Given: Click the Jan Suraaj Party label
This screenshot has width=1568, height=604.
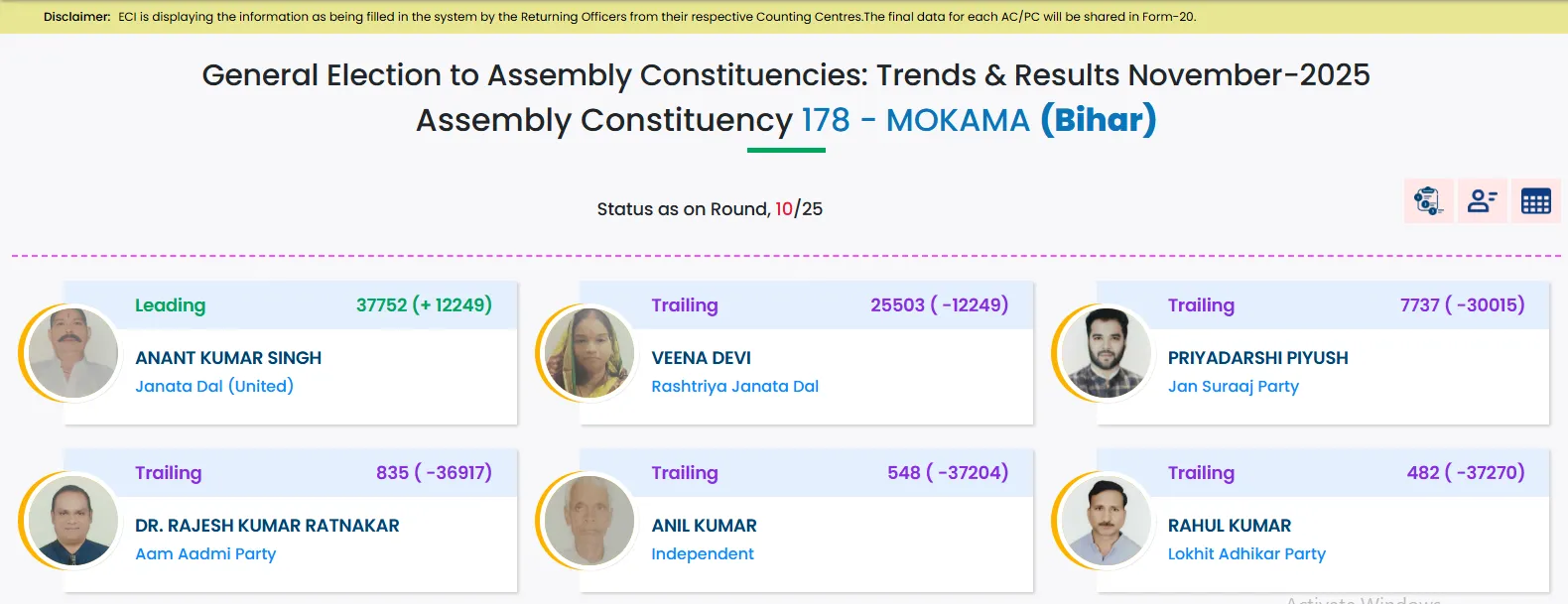Looking at the screenshot, I should point(1233,386).
